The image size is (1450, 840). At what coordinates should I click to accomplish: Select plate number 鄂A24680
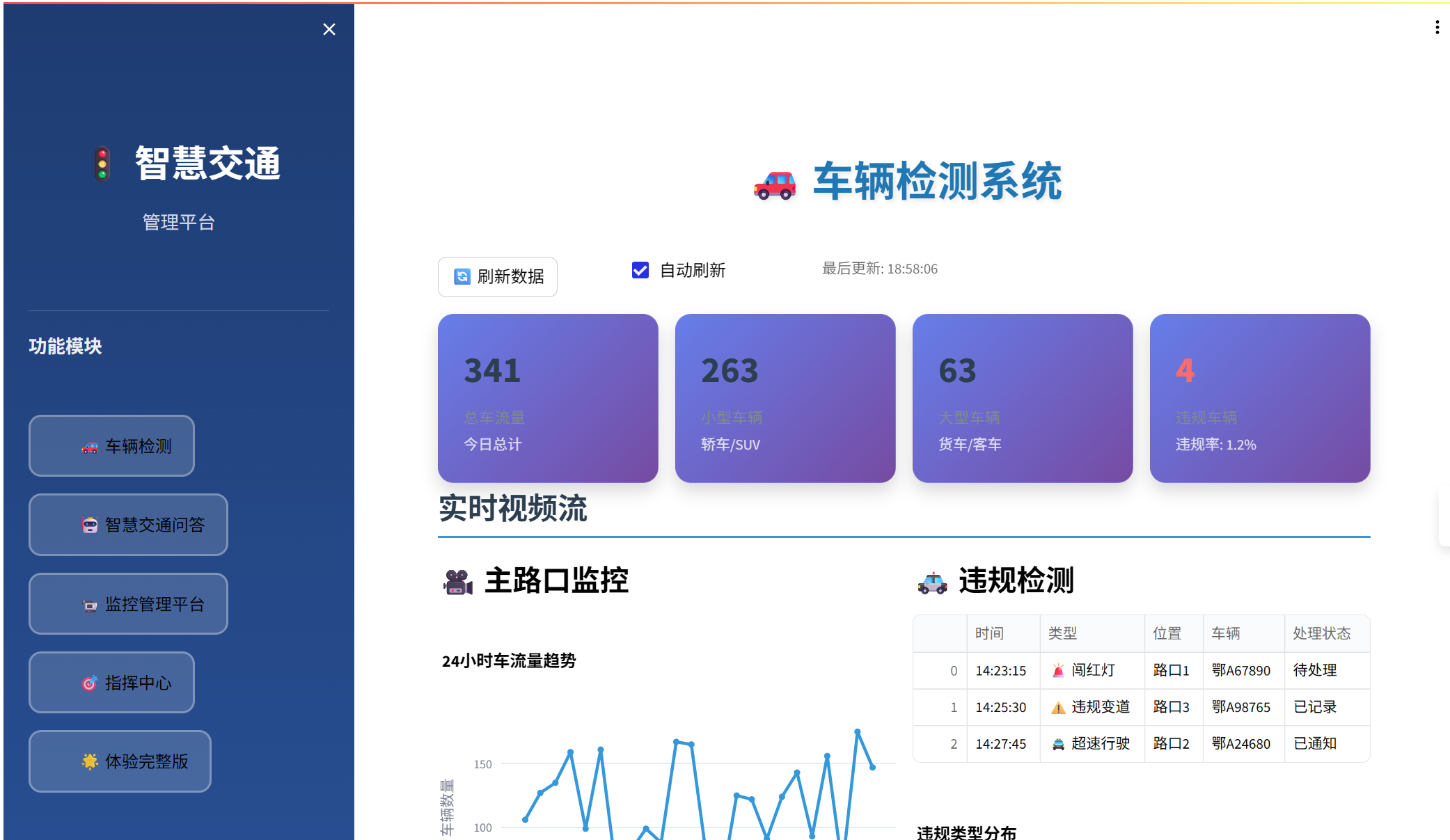[1243, 744]
